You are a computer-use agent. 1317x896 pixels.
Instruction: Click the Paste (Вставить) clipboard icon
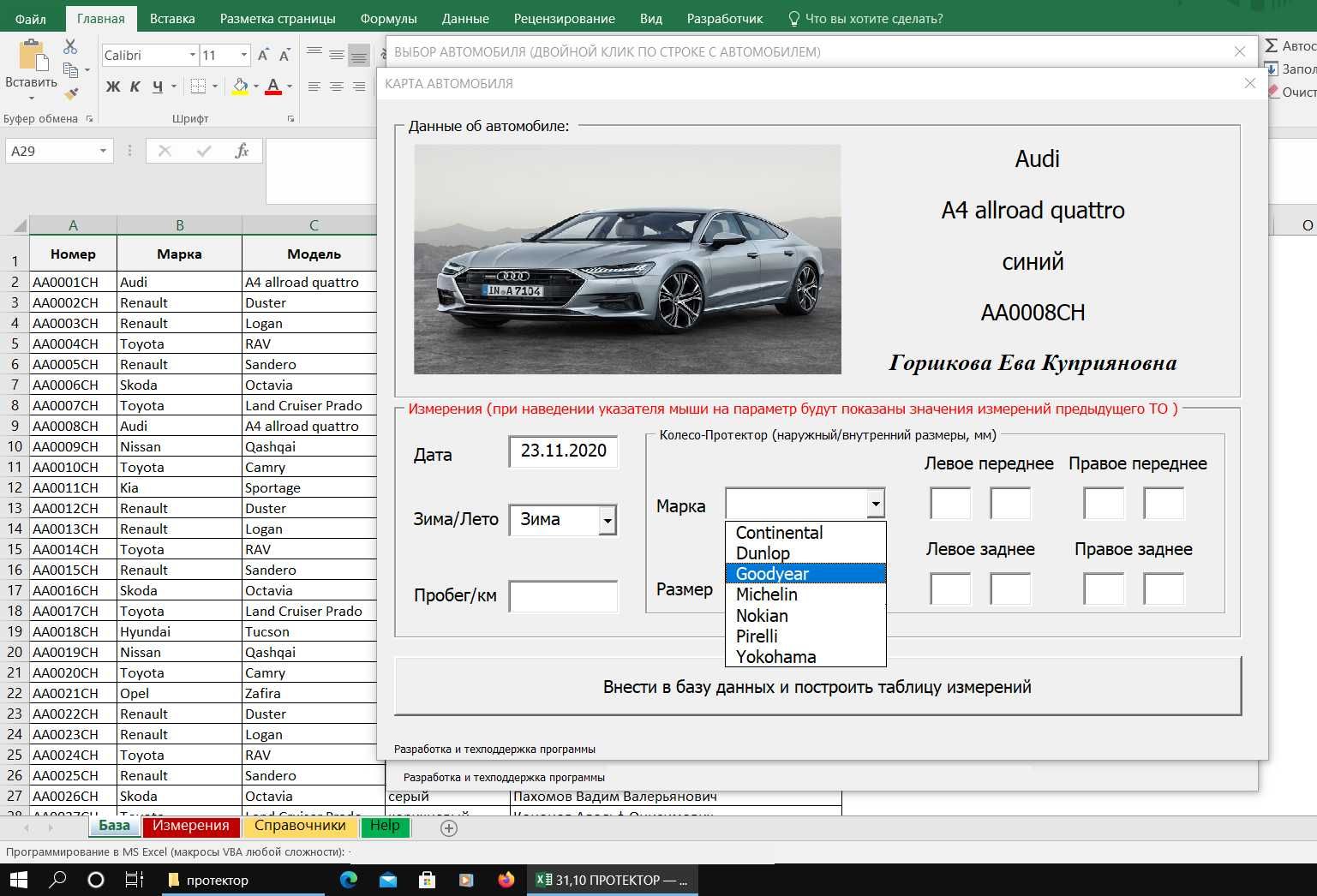pos(33,55)
